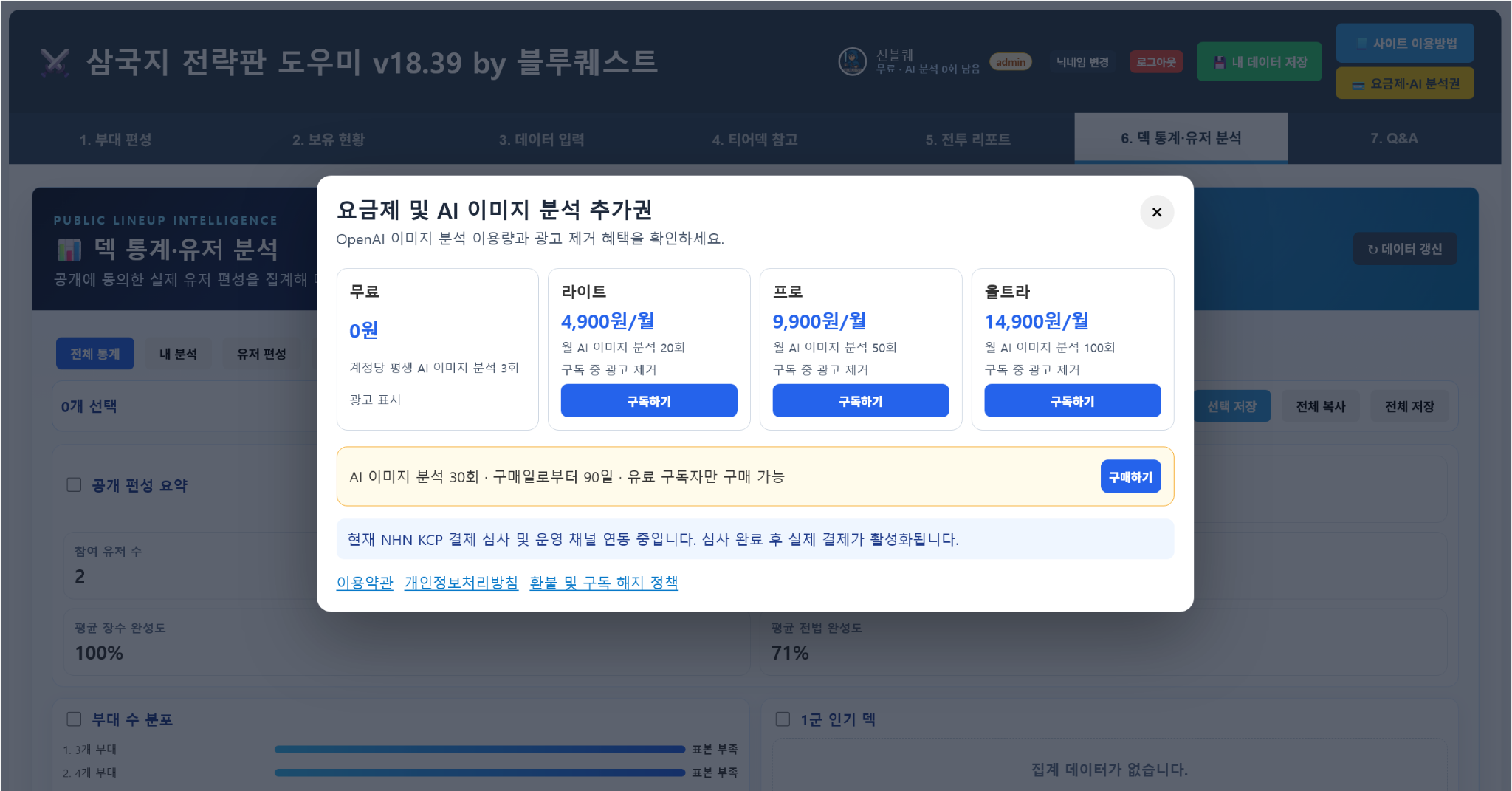Check the 부대 수 분포 checkbox

coord(74,719)
